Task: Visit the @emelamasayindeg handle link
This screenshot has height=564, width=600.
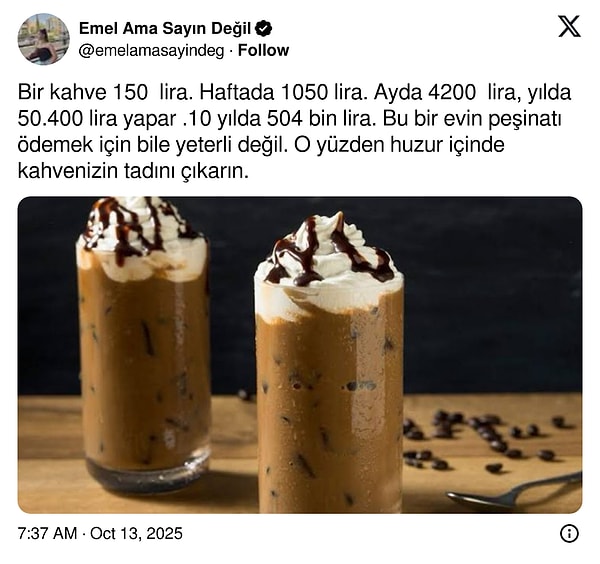Action: click(151, 51)
